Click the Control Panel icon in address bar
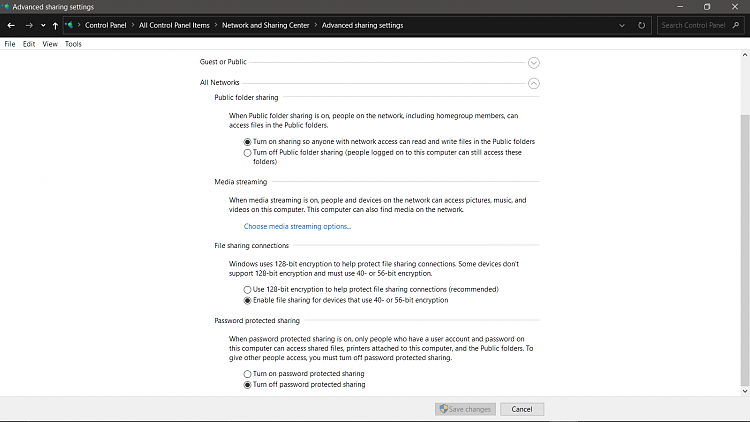Viewport: 750px width, 422px height. [69, 25]
